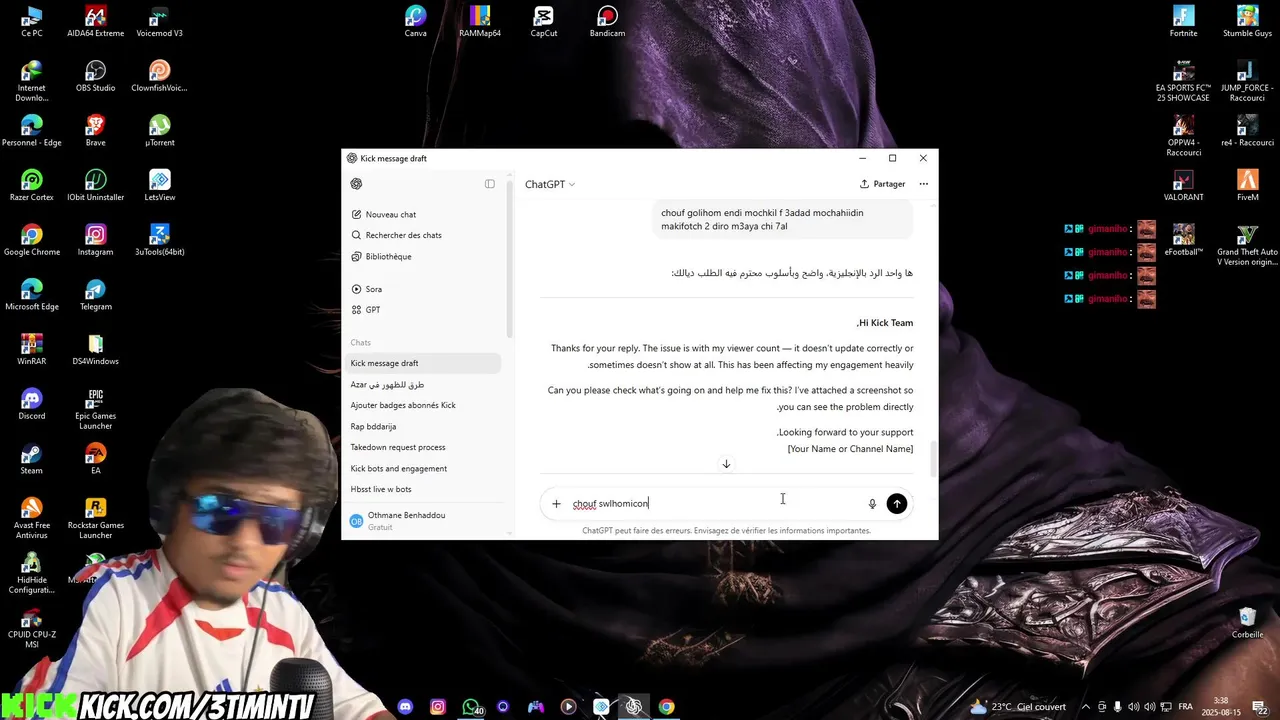1280x720 pixels.
Task: Click the FRA language indicator
Action: (x=1185, y=707)
